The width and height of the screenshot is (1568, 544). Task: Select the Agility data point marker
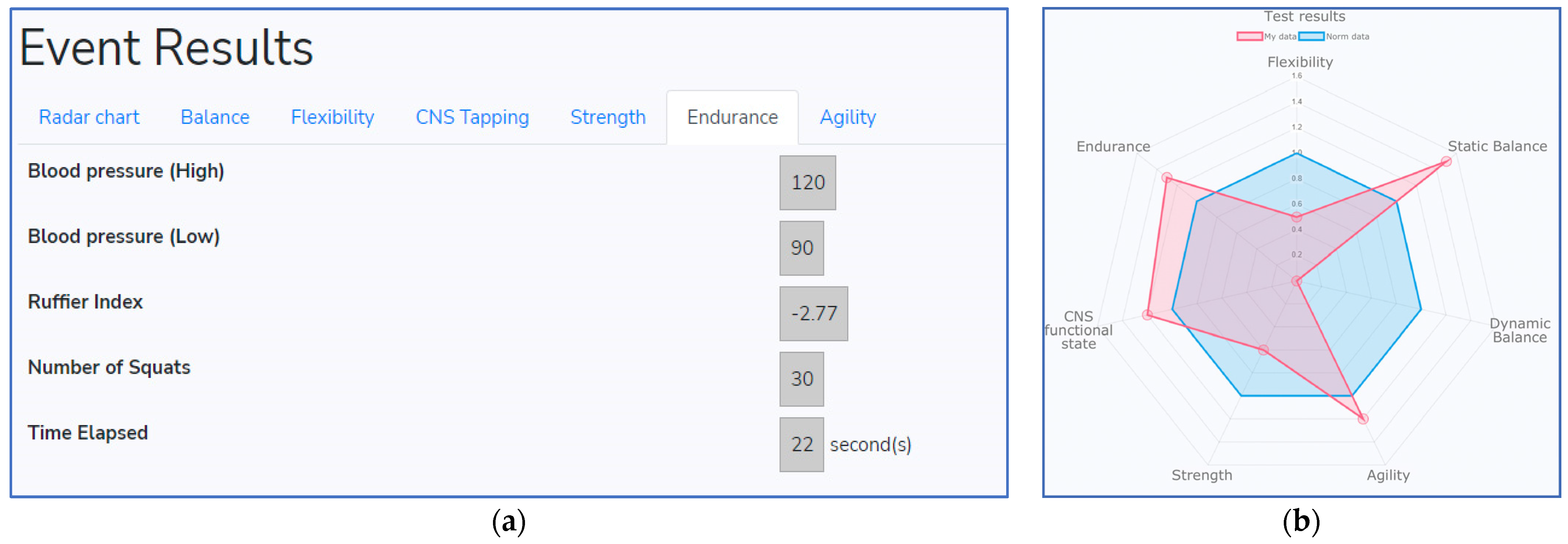(1363, 418)
